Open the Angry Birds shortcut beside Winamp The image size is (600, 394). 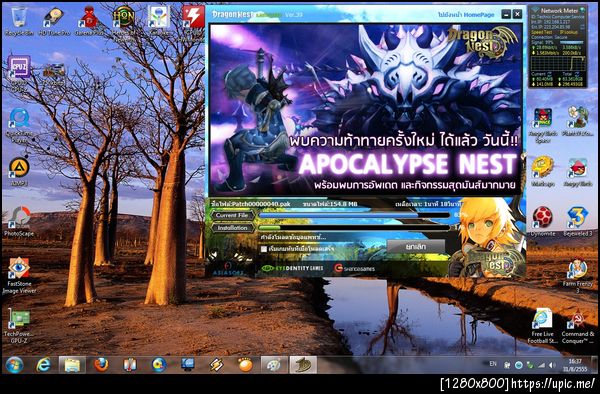point(577,172)
